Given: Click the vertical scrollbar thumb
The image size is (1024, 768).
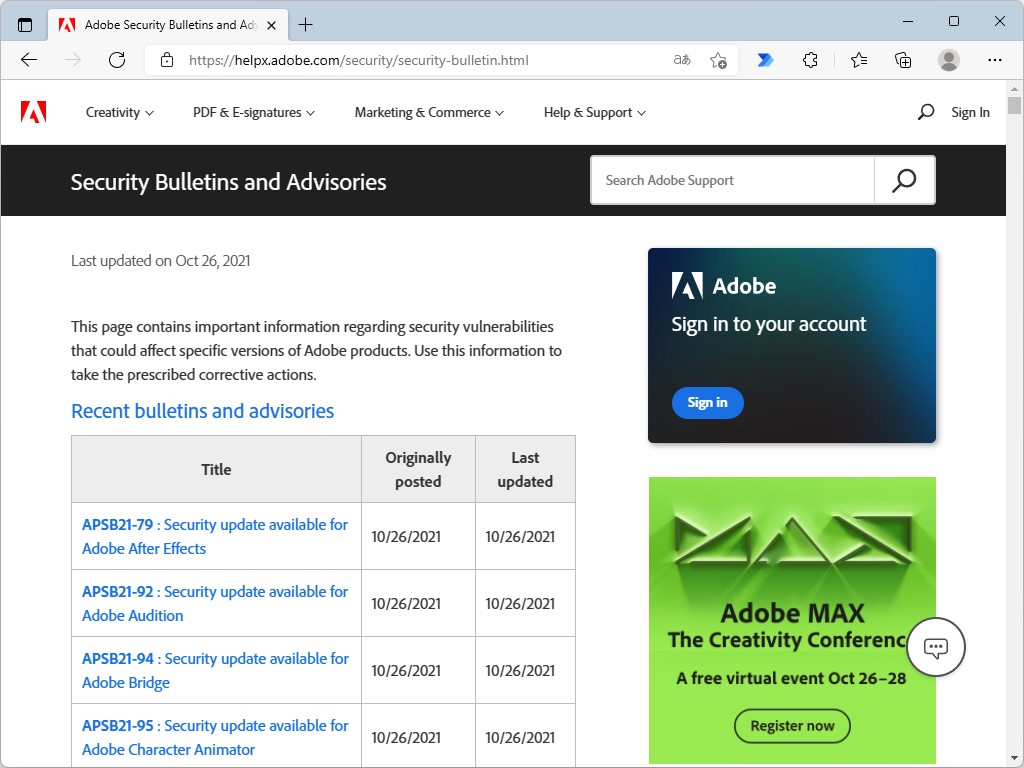Looking at the screenshot, I should tap(1014, 105).
